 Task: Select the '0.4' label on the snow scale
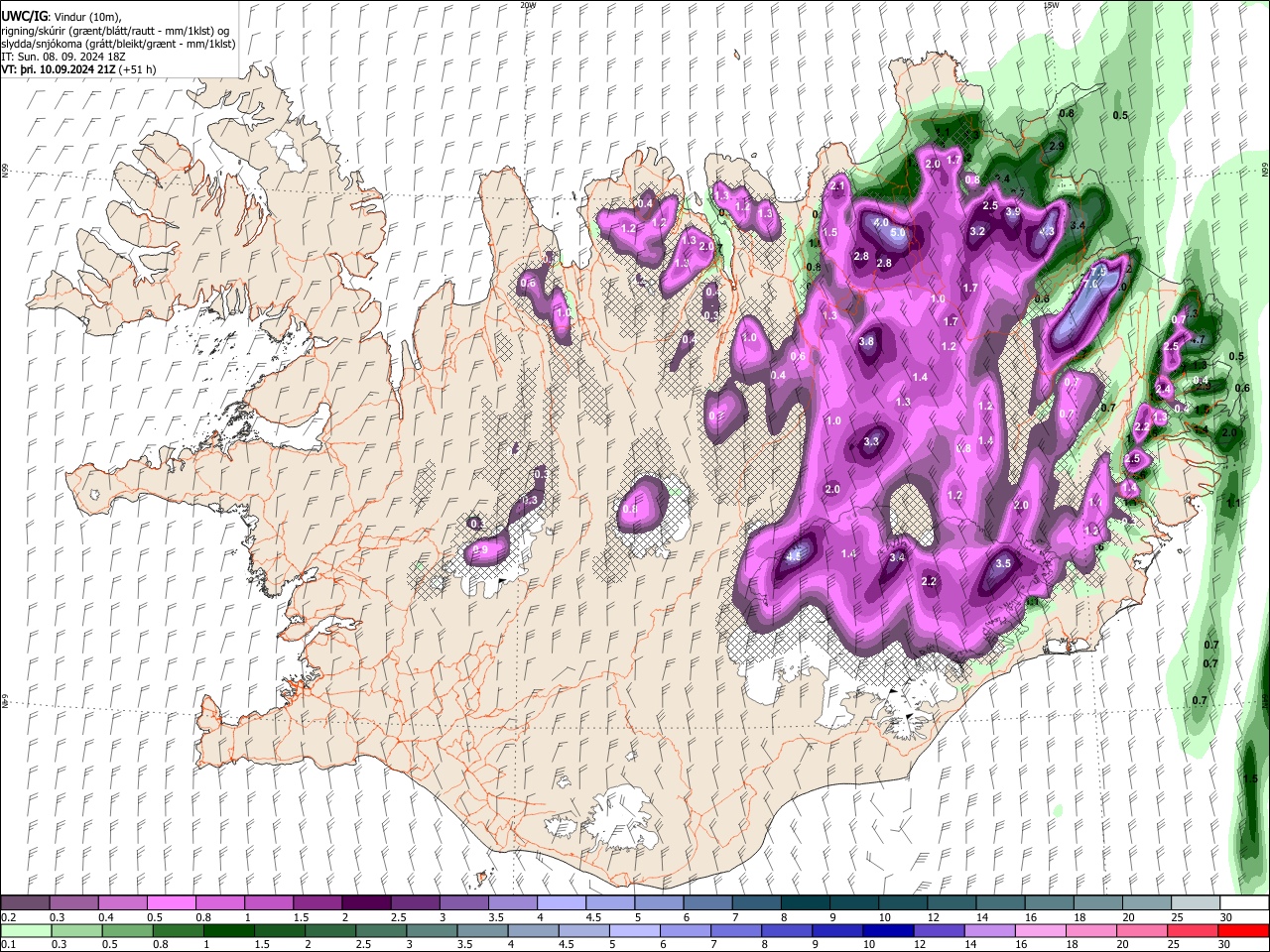106,917
